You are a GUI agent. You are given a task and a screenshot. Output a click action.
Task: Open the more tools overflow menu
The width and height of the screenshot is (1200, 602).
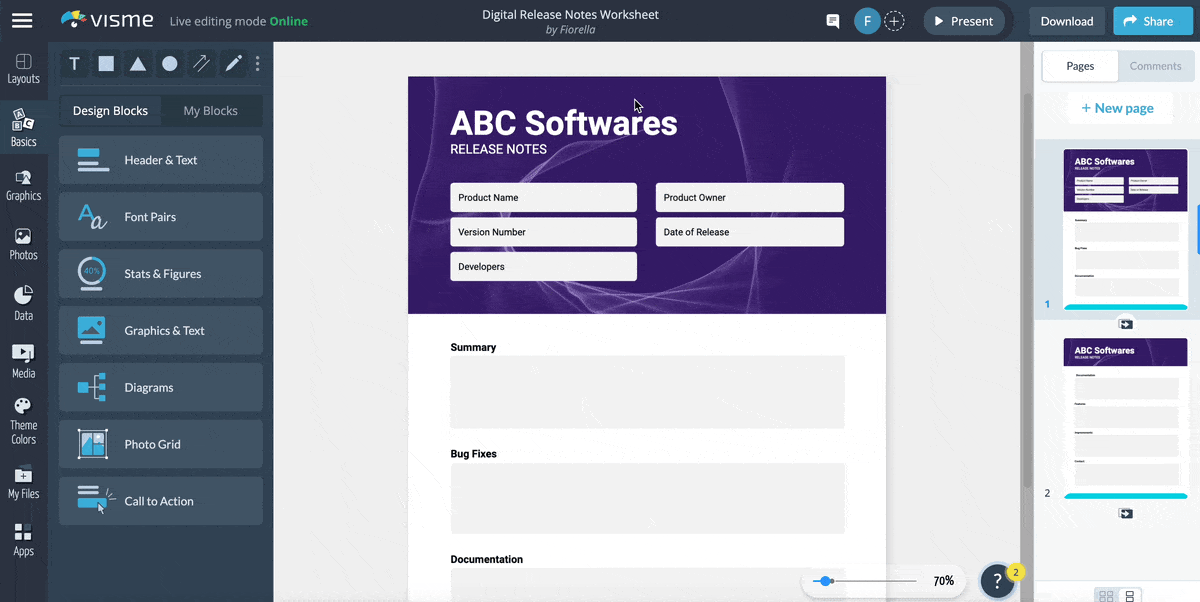click(257, 63)
